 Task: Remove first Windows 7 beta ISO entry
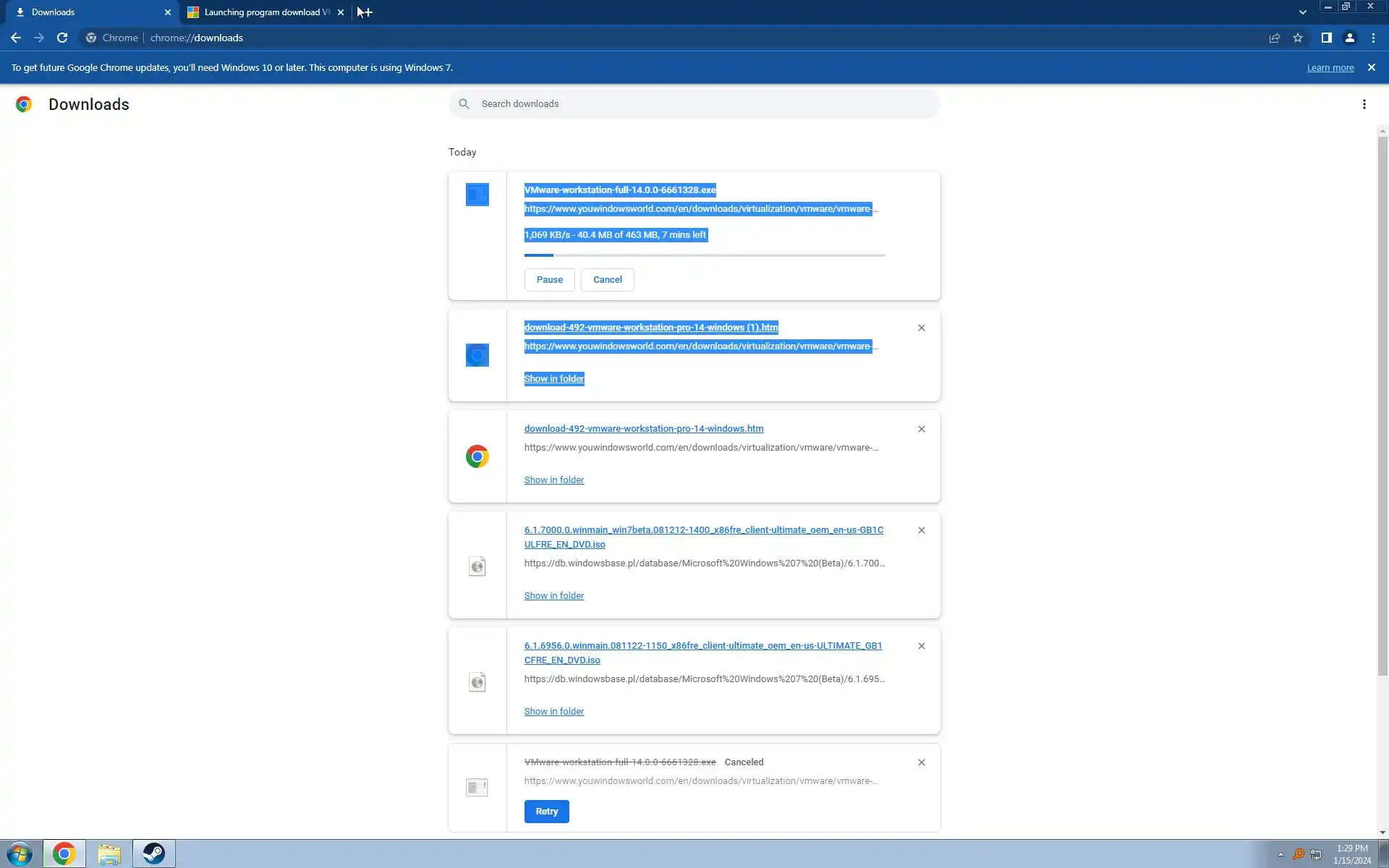coord(921,530)
